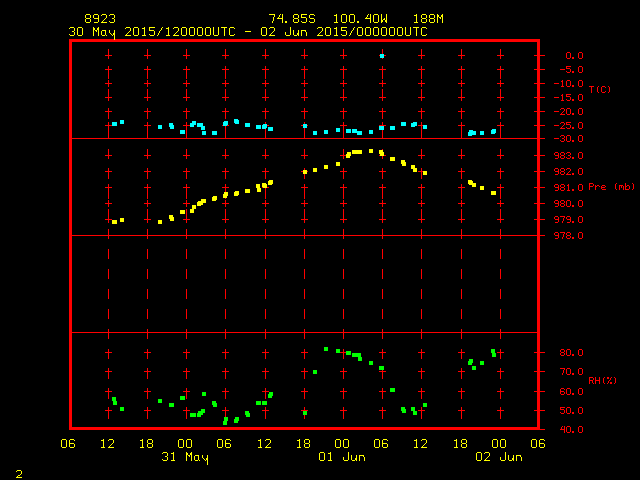Screen dimensions: 640x480
Task: Click the '983.0' pressure tick label
Action: pos(569,156)
